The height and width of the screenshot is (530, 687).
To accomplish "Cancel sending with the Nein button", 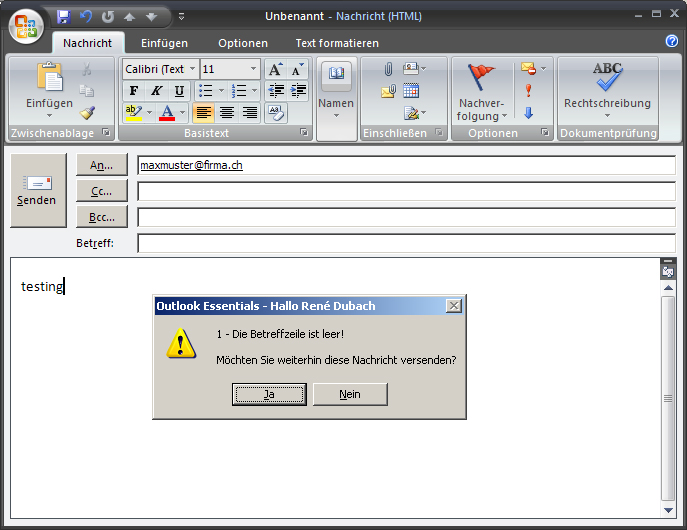I will [350, 394].
